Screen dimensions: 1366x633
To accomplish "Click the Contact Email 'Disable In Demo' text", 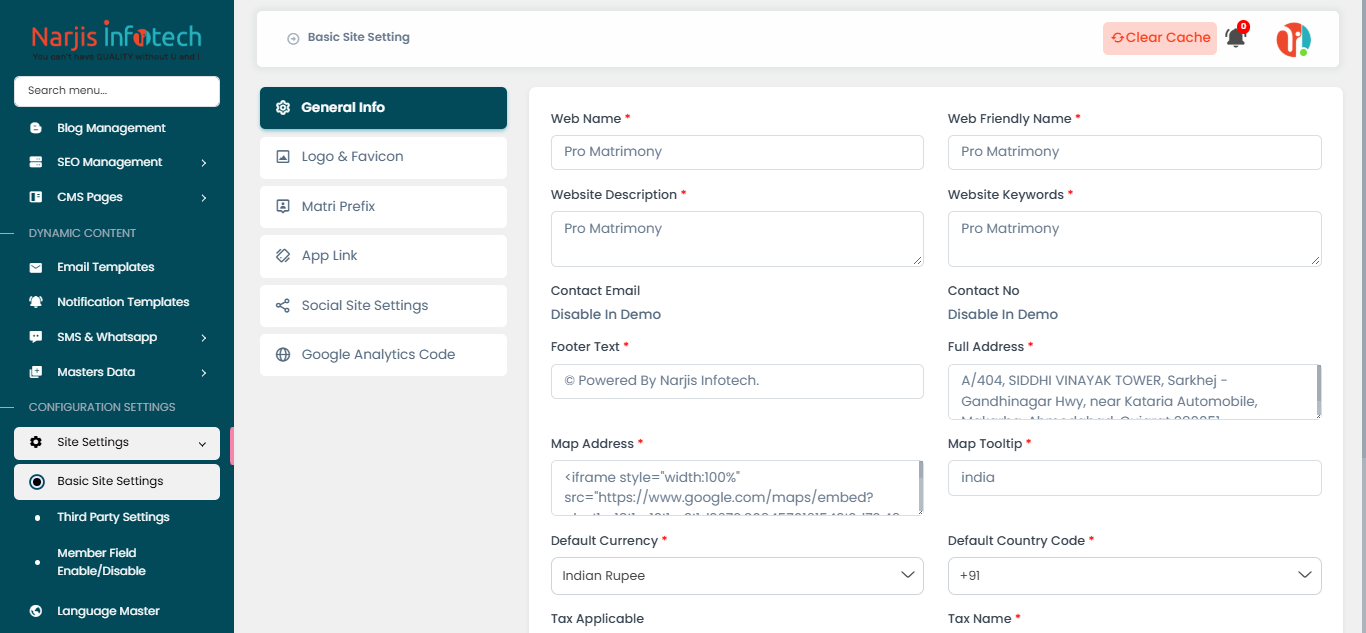I will pos(606,314).
